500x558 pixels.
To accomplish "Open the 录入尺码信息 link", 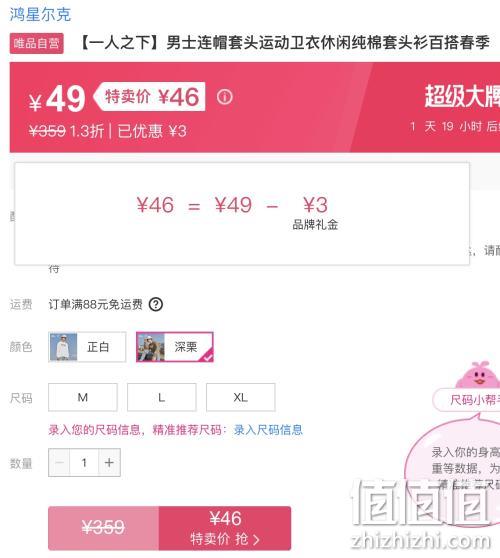I will point(268,430).
